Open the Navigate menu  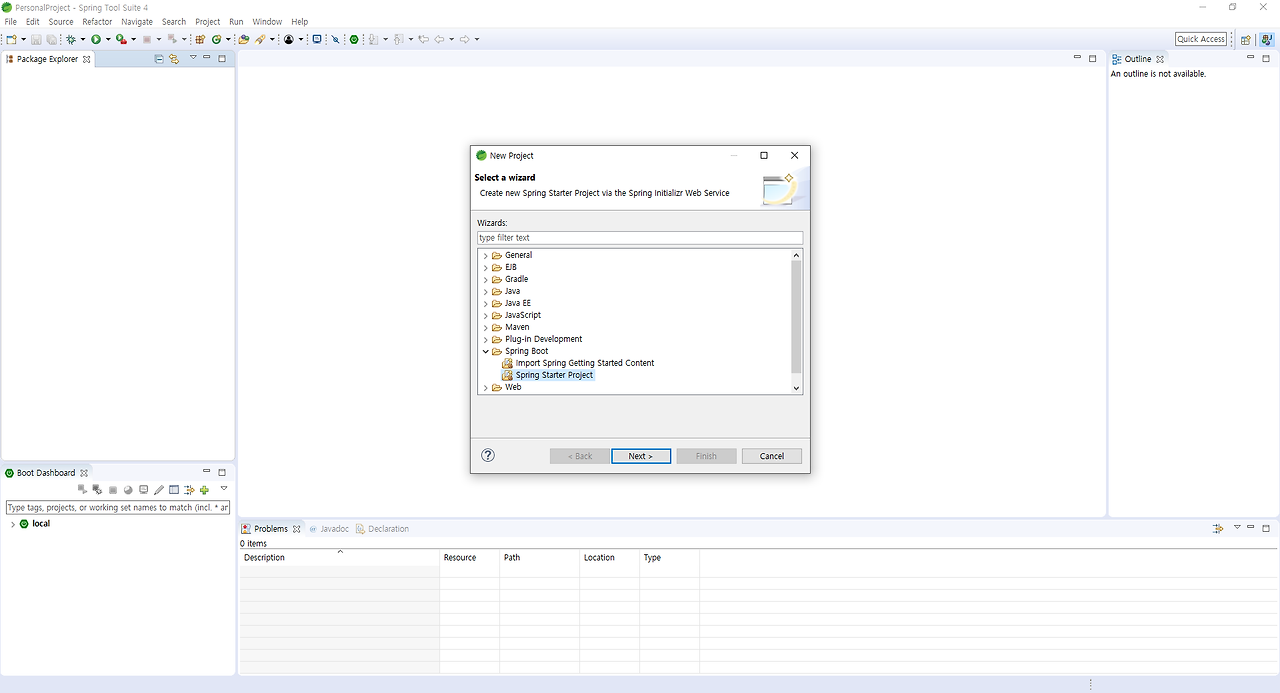(x=137, y=21)
